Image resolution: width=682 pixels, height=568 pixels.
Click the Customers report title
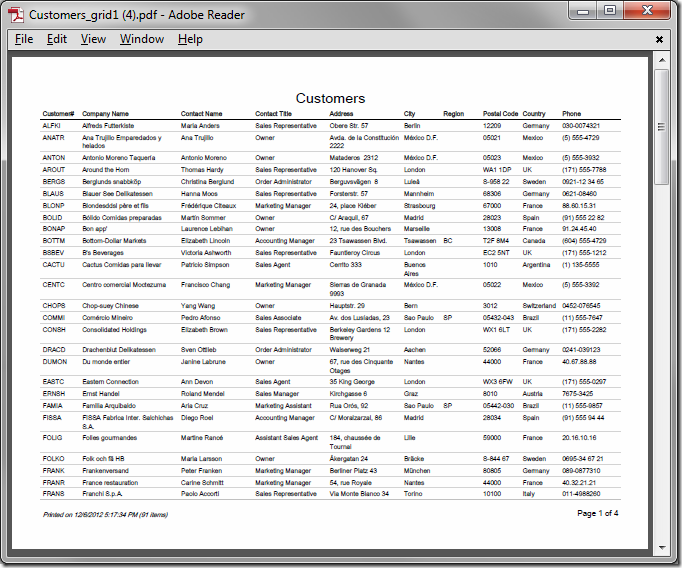(331, 98)
